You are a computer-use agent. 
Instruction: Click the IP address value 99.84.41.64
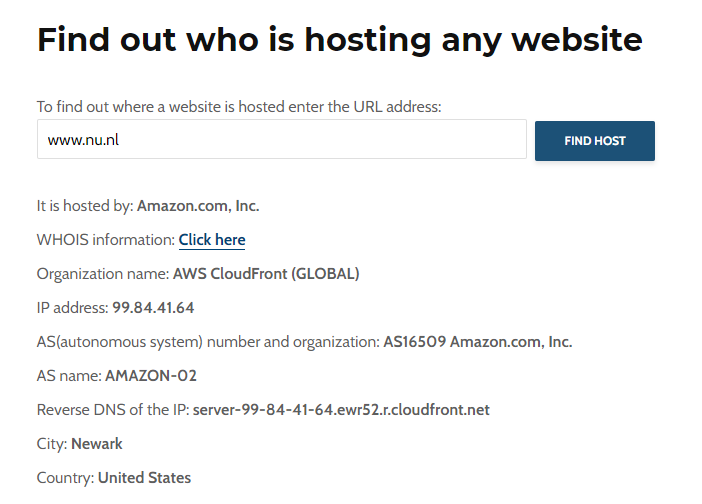(153, 308)
